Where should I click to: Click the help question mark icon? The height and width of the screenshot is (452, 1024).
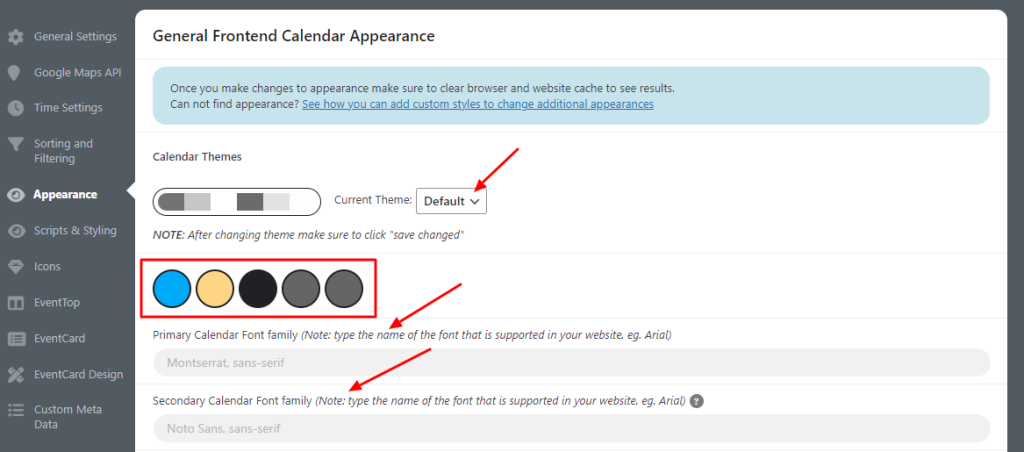[697, 401]
